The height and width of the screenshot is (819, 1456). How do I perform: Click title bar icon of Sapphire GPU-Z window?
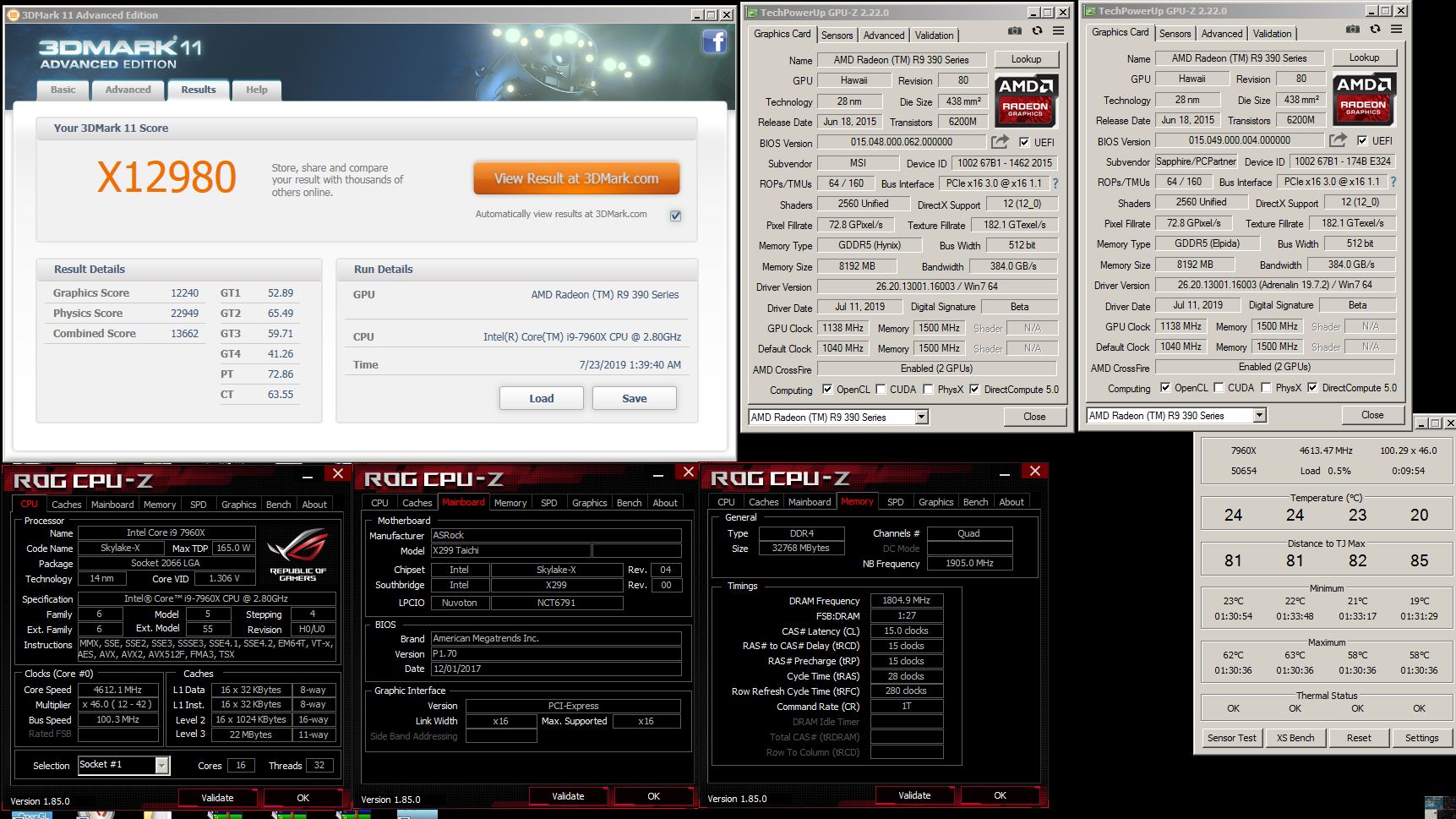[x=1089, y=11]
